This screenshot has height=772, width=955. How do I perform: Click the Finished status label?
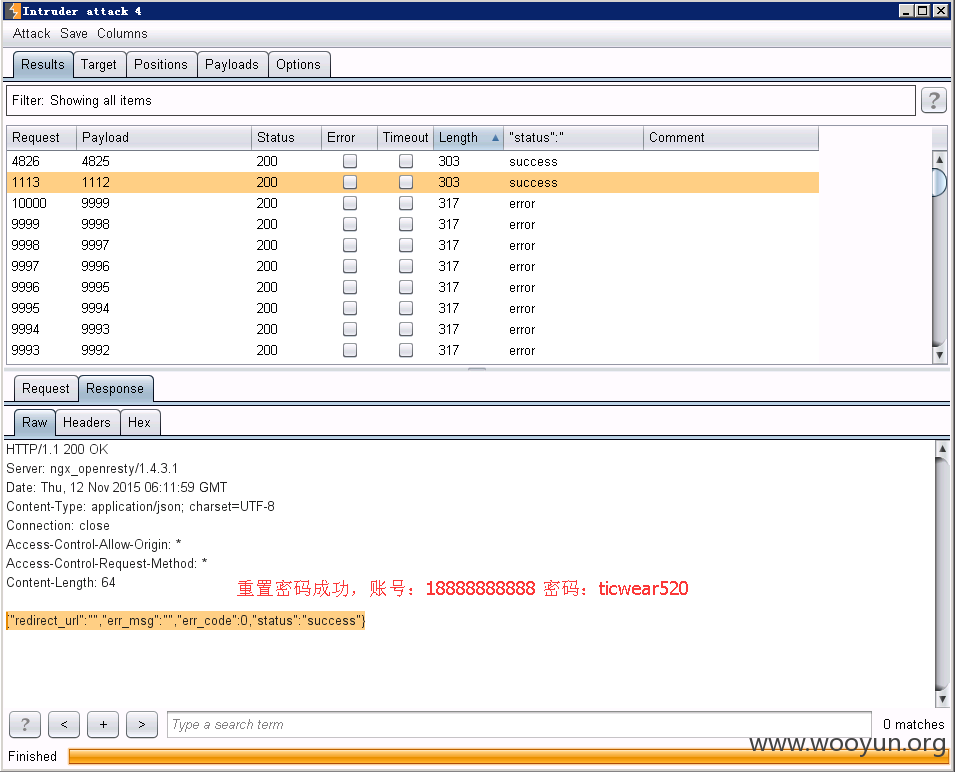pos(32,756)
